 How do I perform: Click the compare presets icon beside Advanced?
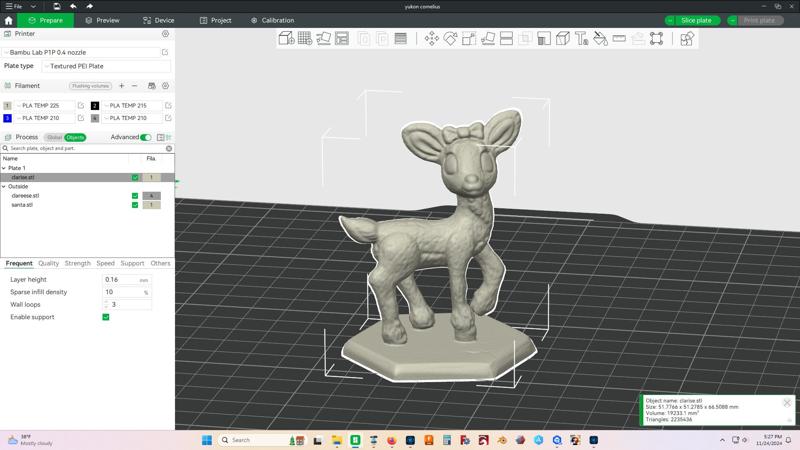(x=161, y=137)
